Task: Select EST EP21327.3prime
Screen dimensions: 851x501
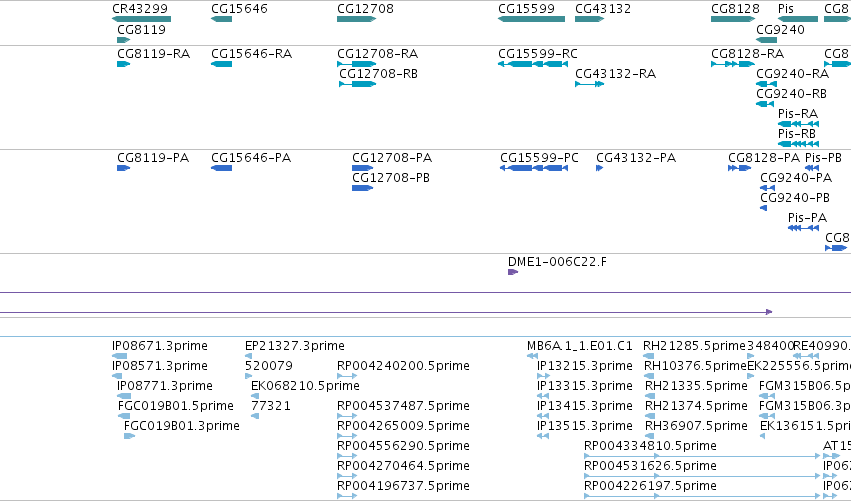Action: [295, 346]
